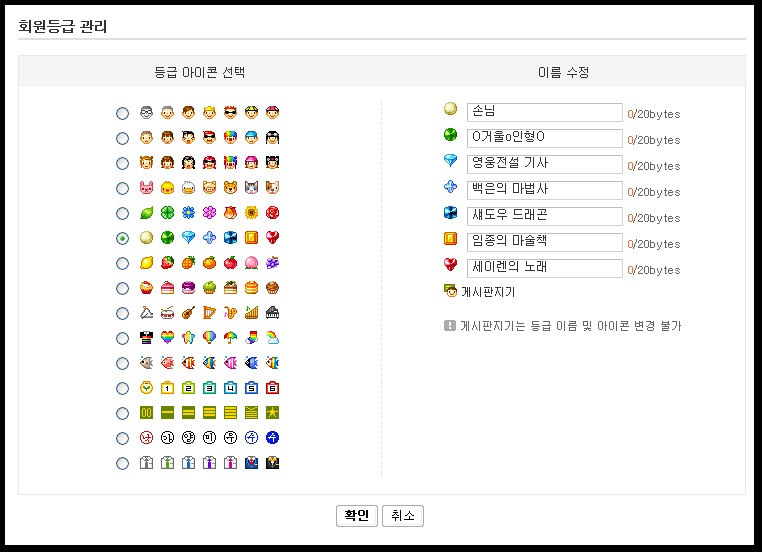The height and width of the screenshot is (552, 762).
Task: Click the 게시판지기 manager icon
Action: click(x=450, y=291)
